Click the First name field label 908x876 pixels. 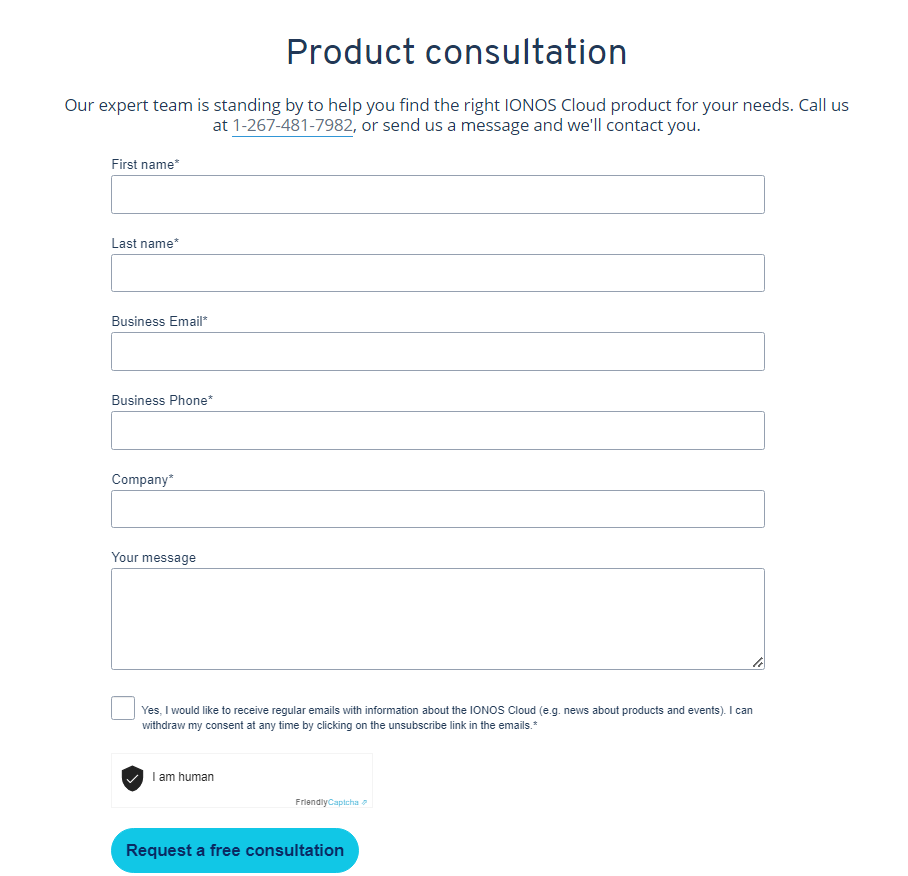click(x=145, y=164)
